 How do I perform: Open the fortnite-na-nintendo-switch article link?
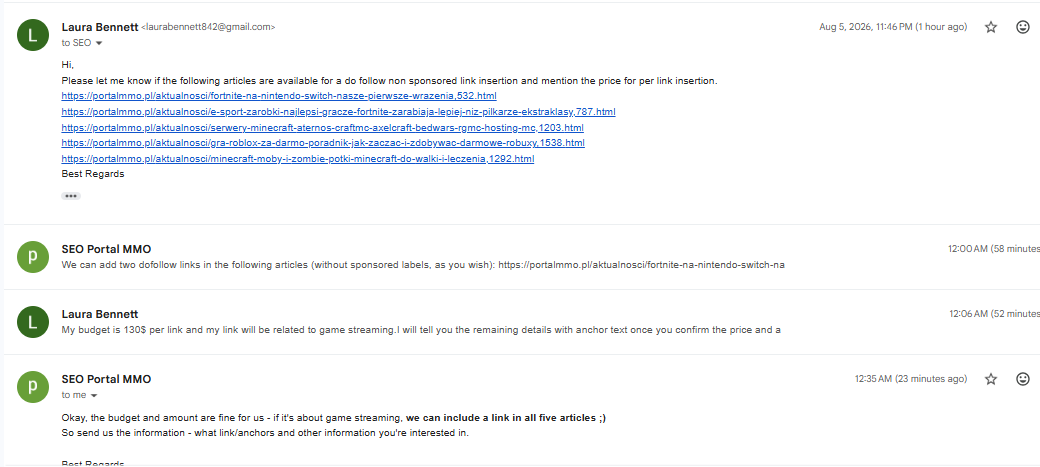coord(279,96)
